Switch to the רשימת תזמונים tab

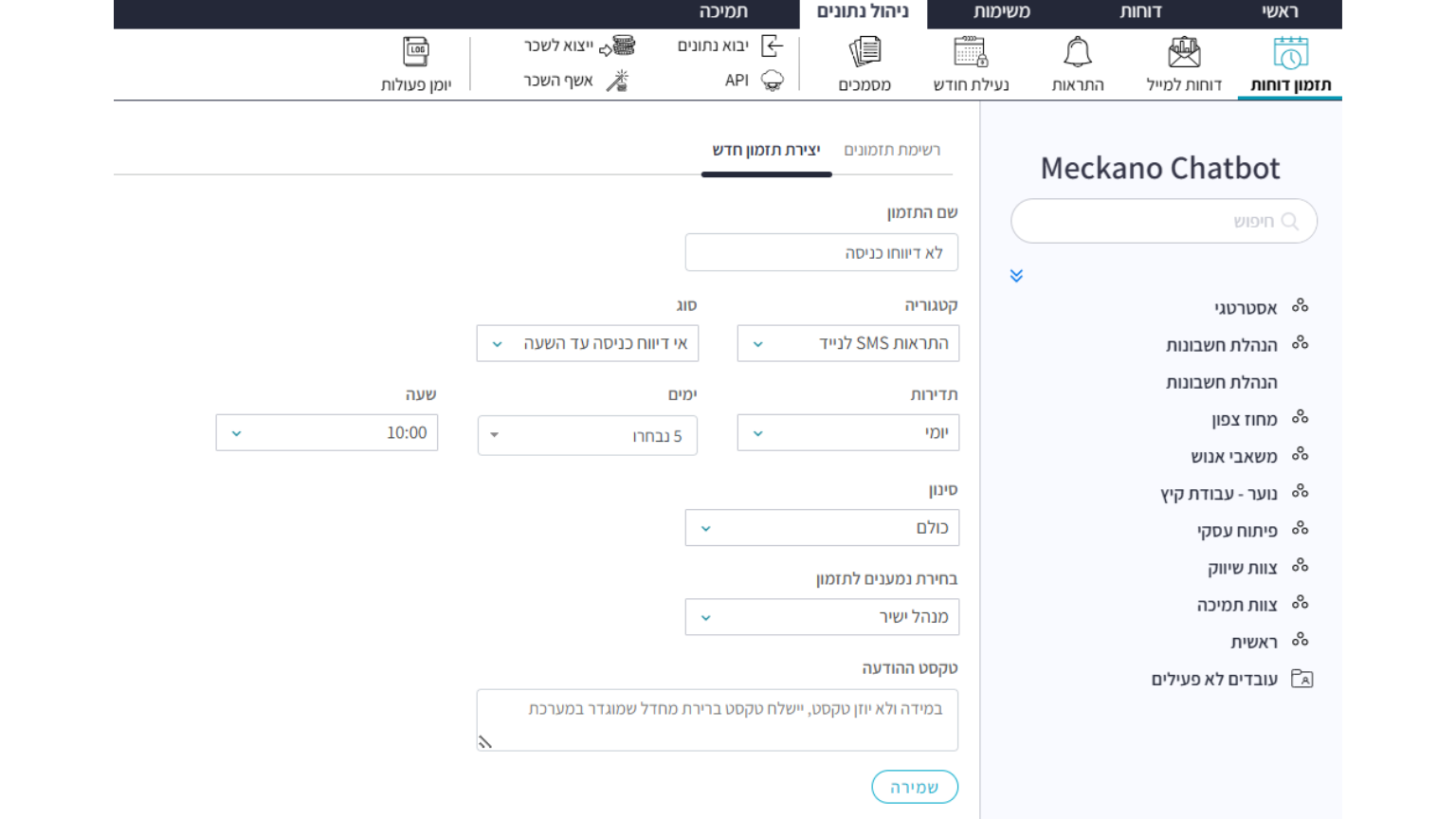(x=892, y=150)
